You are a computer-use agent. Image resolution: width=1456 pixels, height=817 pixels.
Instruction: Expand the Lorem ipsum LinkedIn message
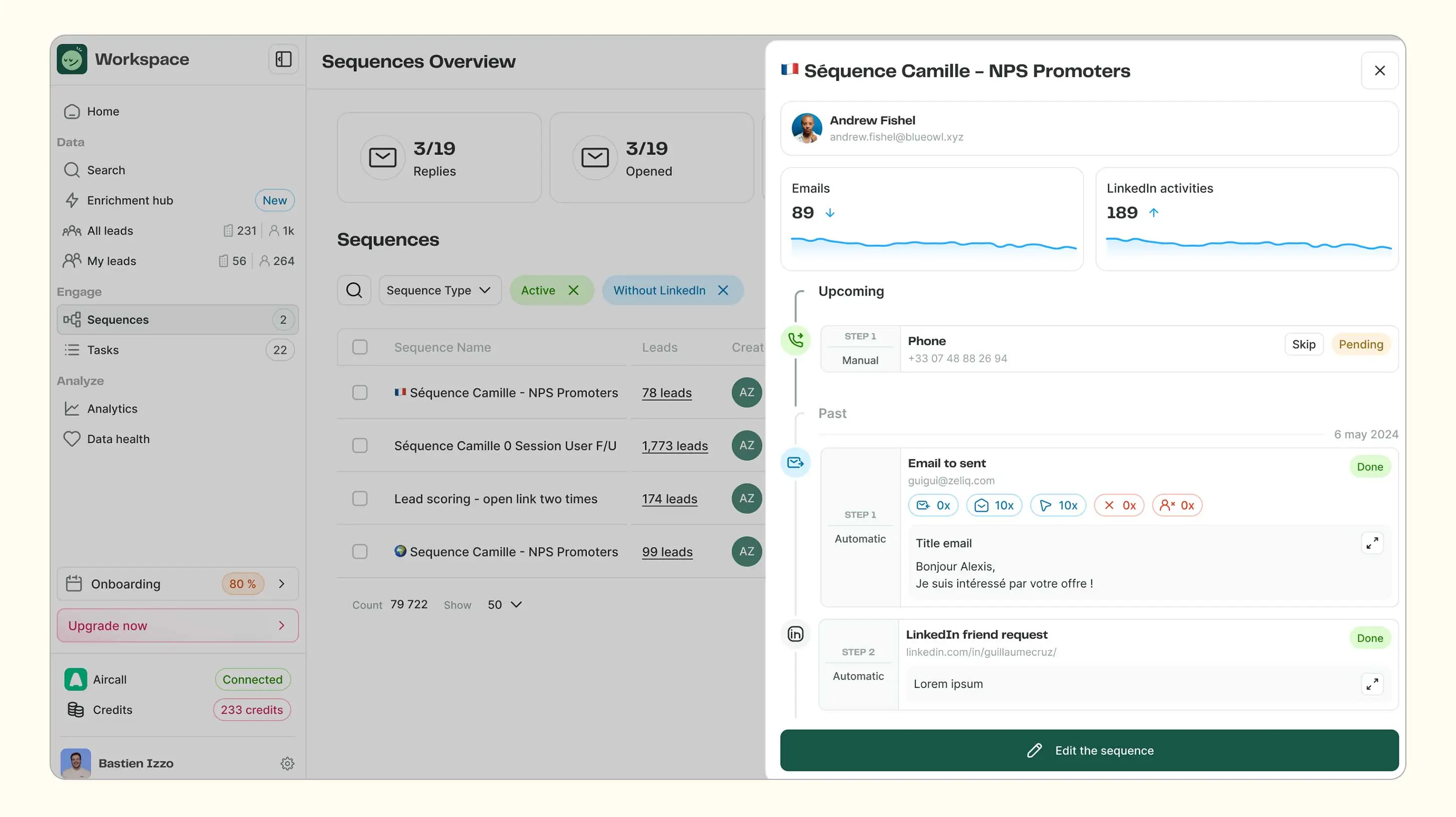(1372, 684)
